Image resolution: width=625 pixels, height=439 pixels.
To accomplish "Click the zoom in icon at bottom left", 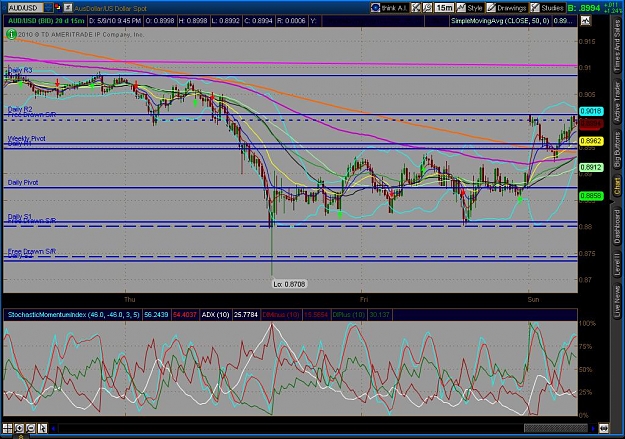I will click(19, 428).
